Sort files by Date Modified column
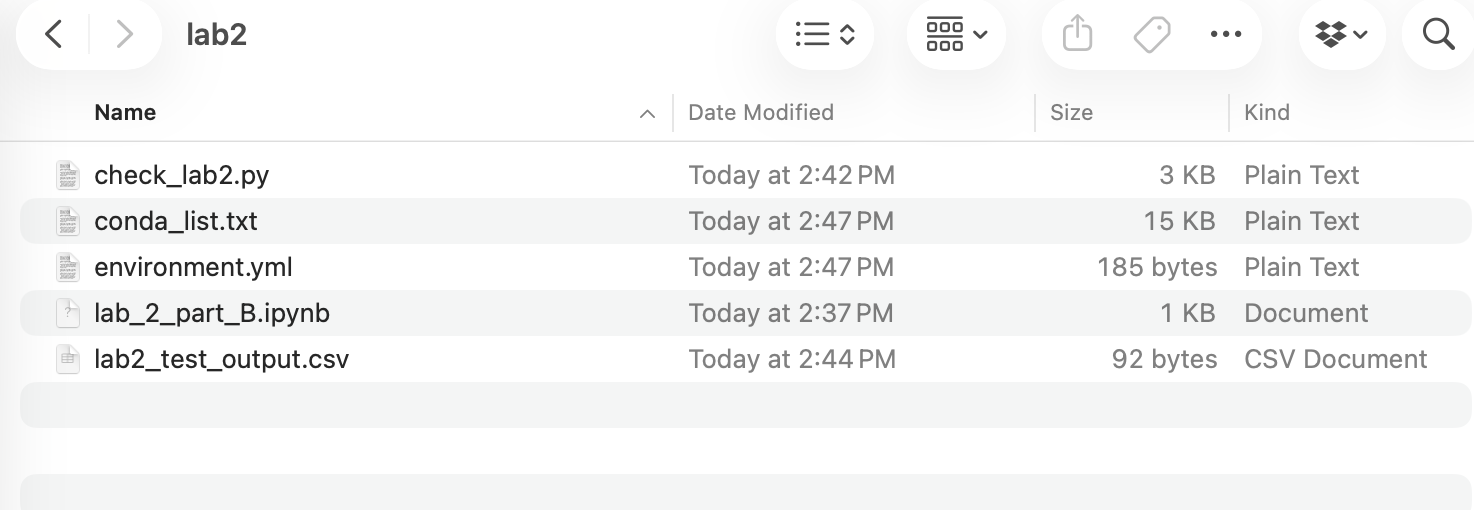This screenshot has width=1474, height=510. tap(761, 113)
